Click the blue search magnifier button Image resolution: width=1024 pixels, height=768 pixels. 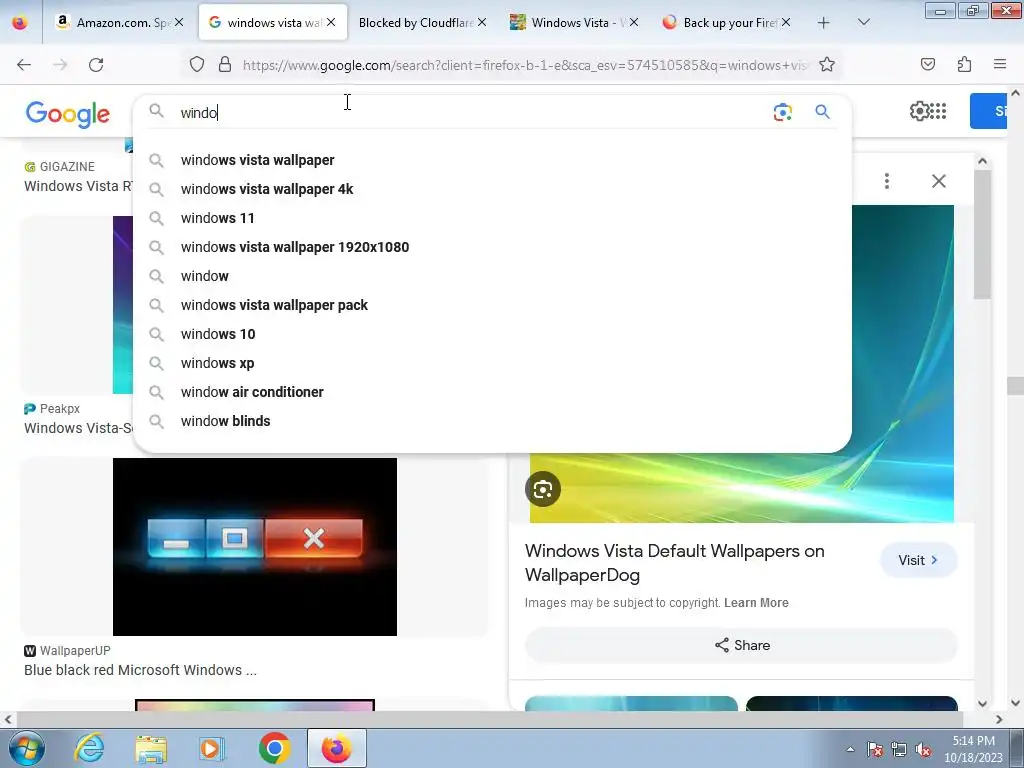[822, 112]
